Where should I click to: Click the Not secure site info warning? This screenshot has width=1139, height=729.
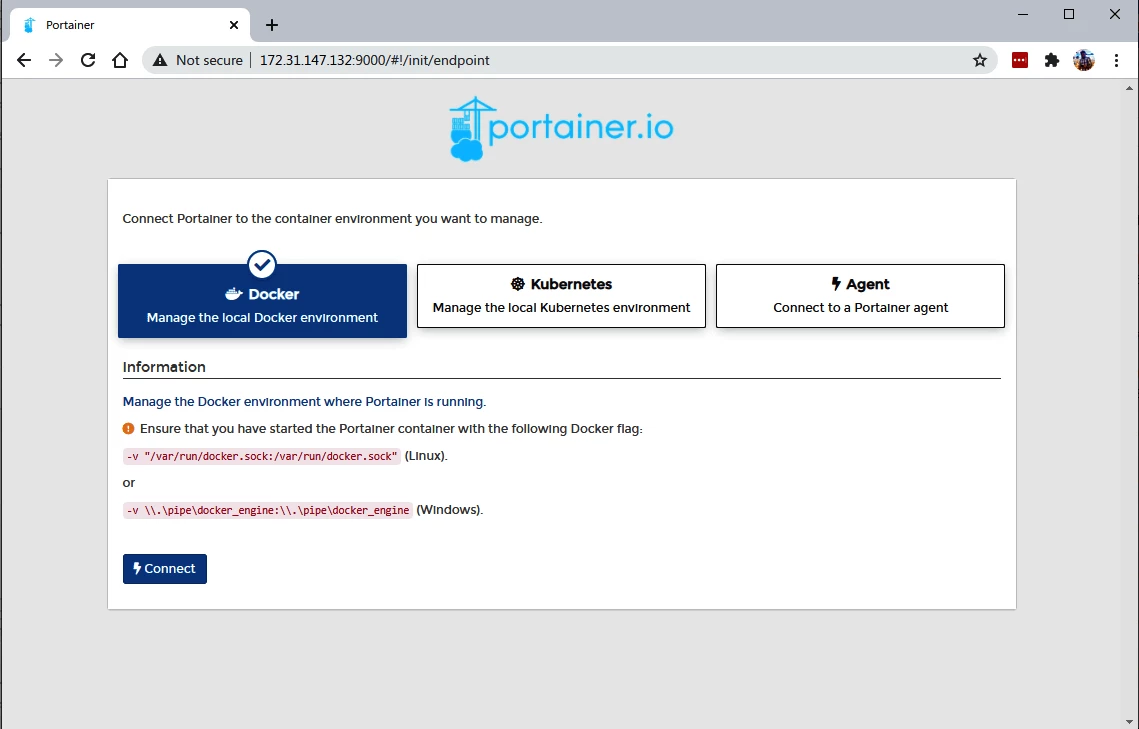click(x=198, y=60)
